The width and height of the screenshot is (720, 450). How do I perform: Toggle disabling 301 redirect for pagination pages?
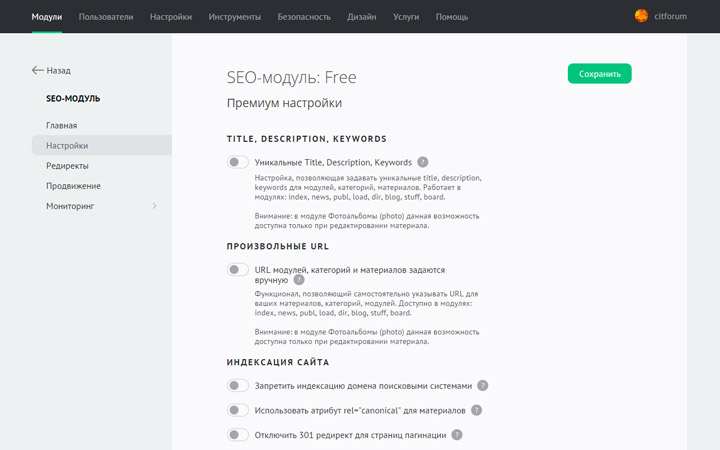pos(238,435)
